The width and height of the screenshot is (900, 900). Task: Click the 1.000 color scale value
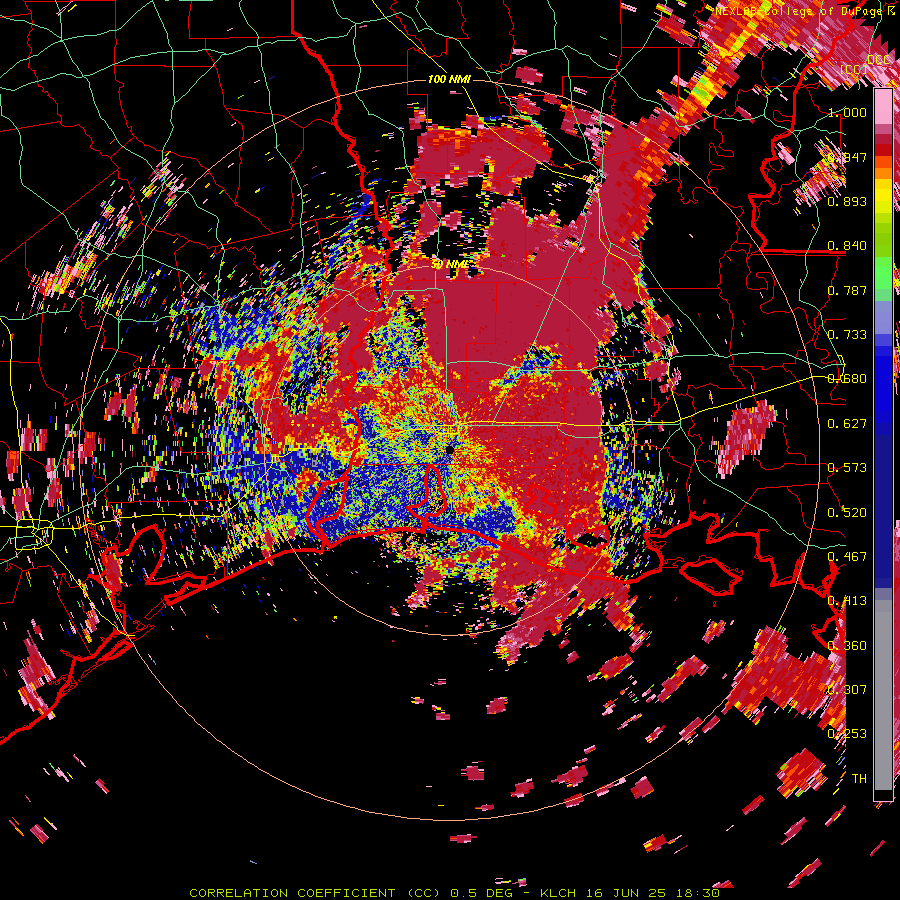point(847,112)
